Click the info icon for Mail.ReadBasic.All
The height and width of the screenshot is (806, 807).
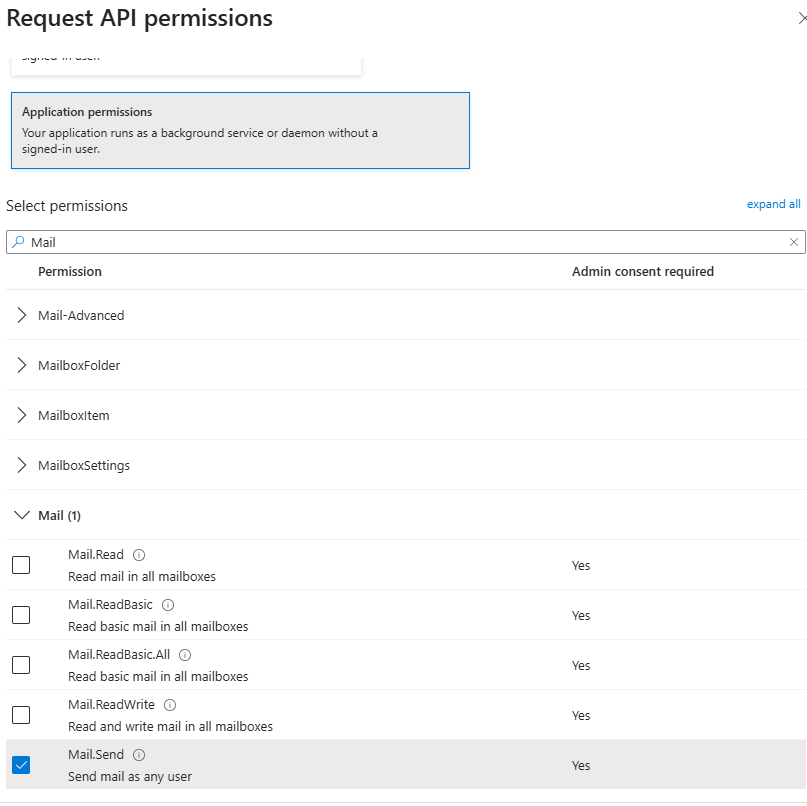click(x=185, y=655)
